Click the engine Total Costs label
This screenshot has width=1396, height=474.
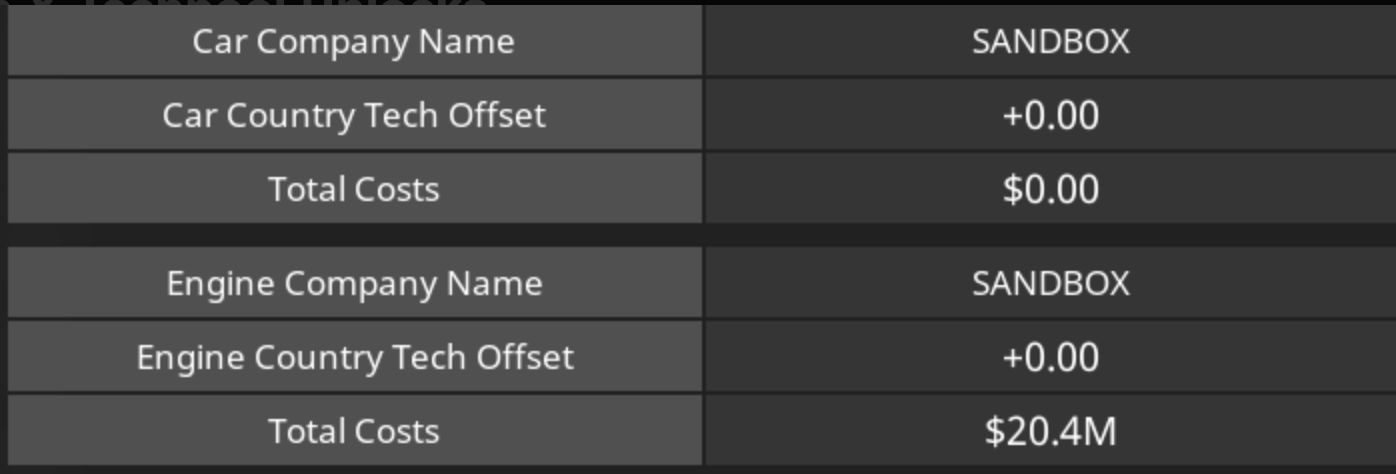point(353,431)
